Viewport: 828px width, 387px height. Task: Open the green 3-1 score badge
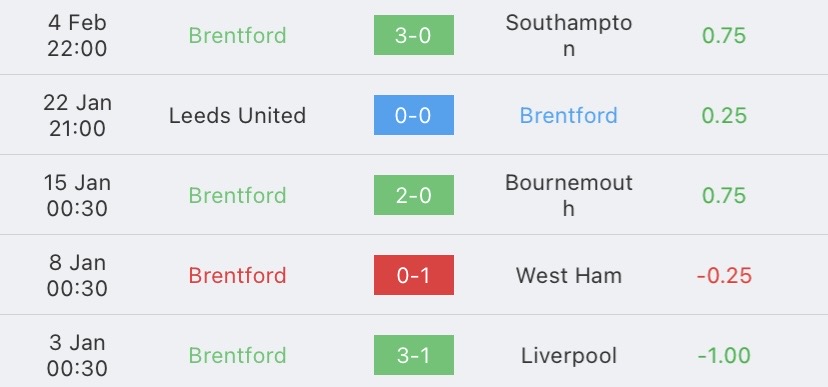(x=413, y=355)
